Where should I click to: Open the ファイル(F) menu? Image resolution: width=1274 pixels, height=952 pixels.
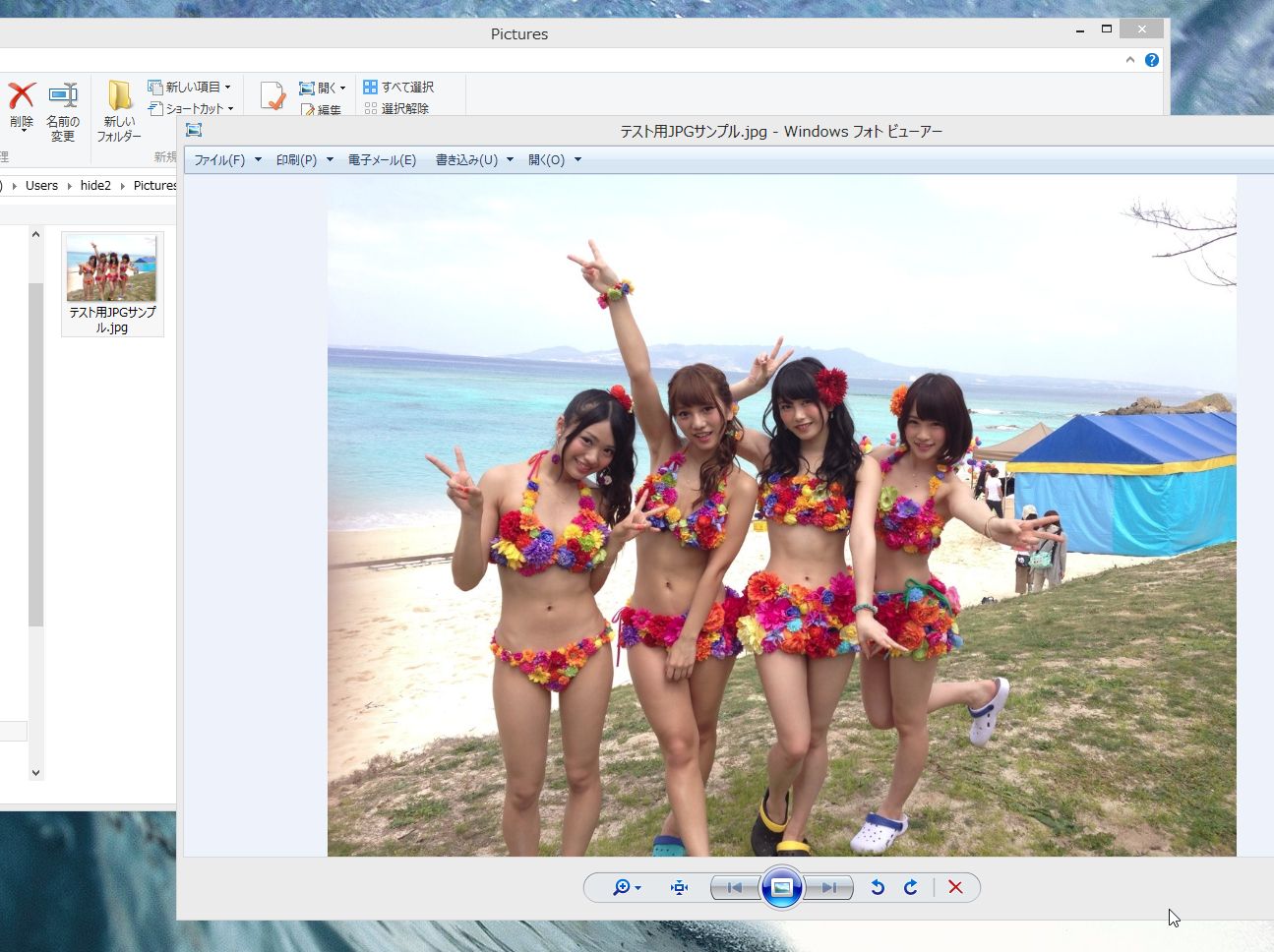coord(219,159)
